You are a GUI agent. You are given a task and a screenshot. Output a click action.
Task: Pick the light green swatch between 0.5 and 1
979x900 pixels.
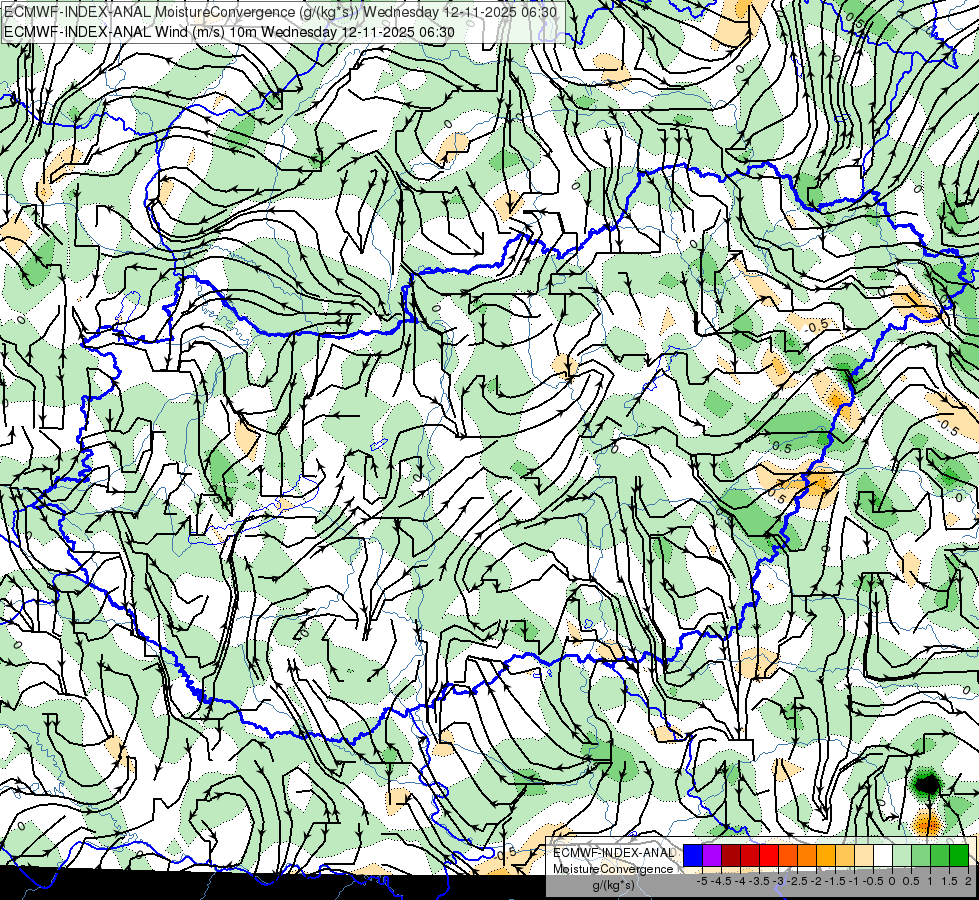pyautogui.click(x=921, y=856)
